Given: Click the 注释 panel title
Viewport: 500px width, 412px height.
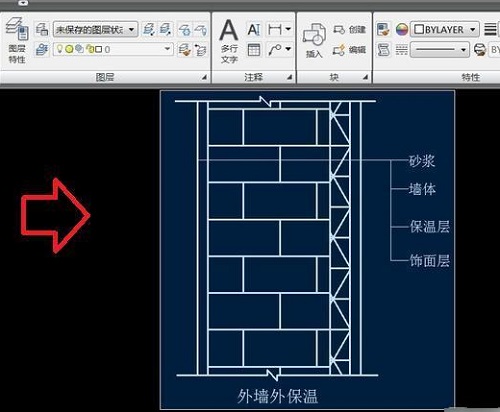Looking at the screenshot, I should point(254,77).
